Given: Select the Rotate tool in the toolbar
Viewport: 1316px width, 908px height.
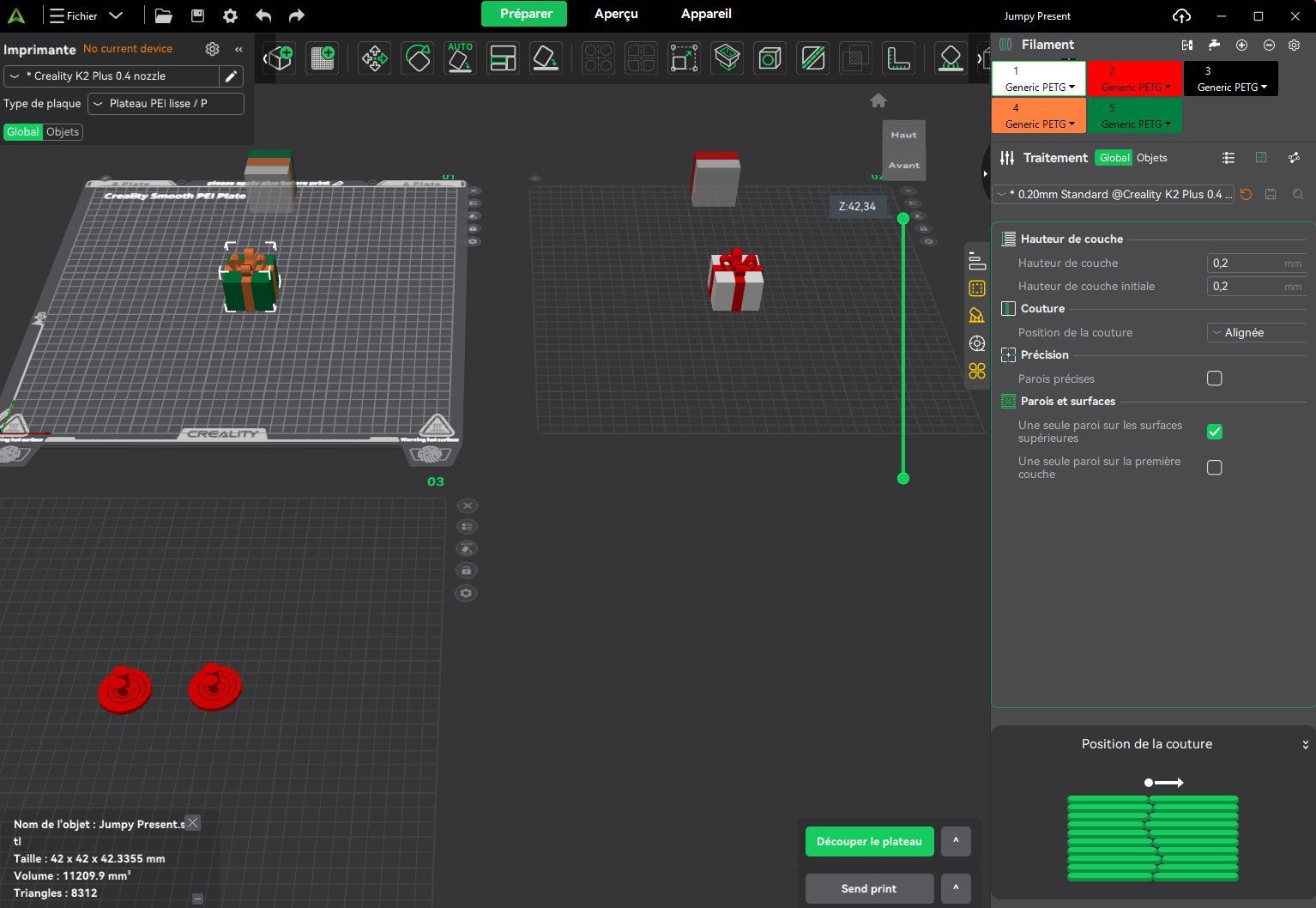Looking at the screenshot, I should [418, 58].
